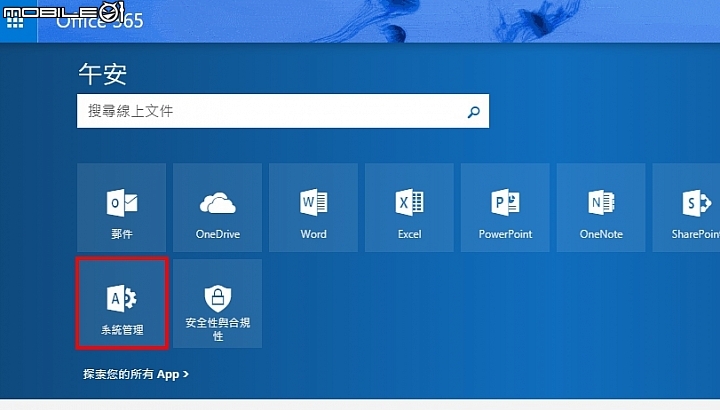Launch the Excel app tile
This screenshot has width=720, height=410.
[409, 208]
